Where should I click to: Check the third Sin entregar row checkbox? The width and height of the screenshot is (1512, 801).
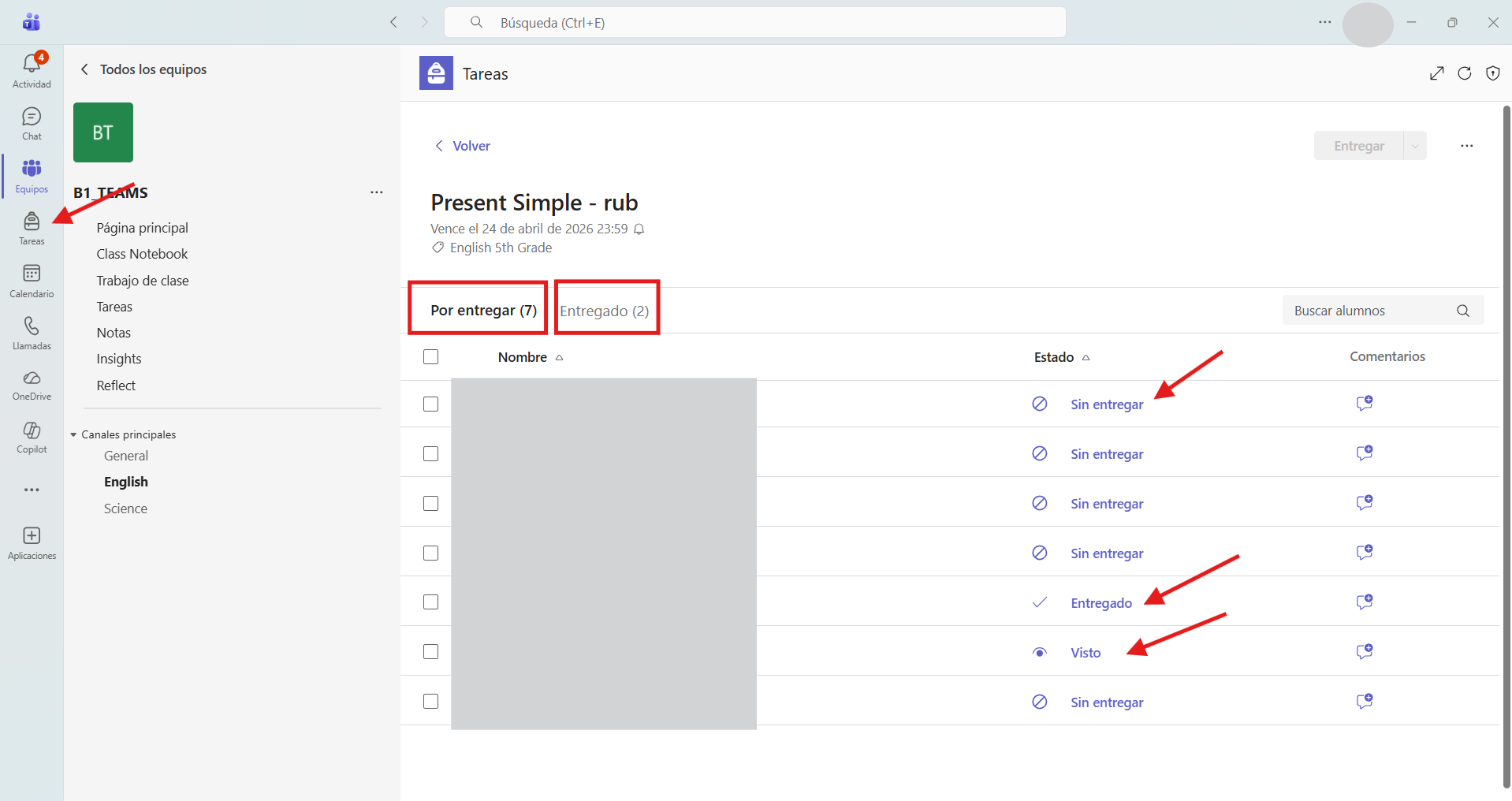tap(430, 504)
